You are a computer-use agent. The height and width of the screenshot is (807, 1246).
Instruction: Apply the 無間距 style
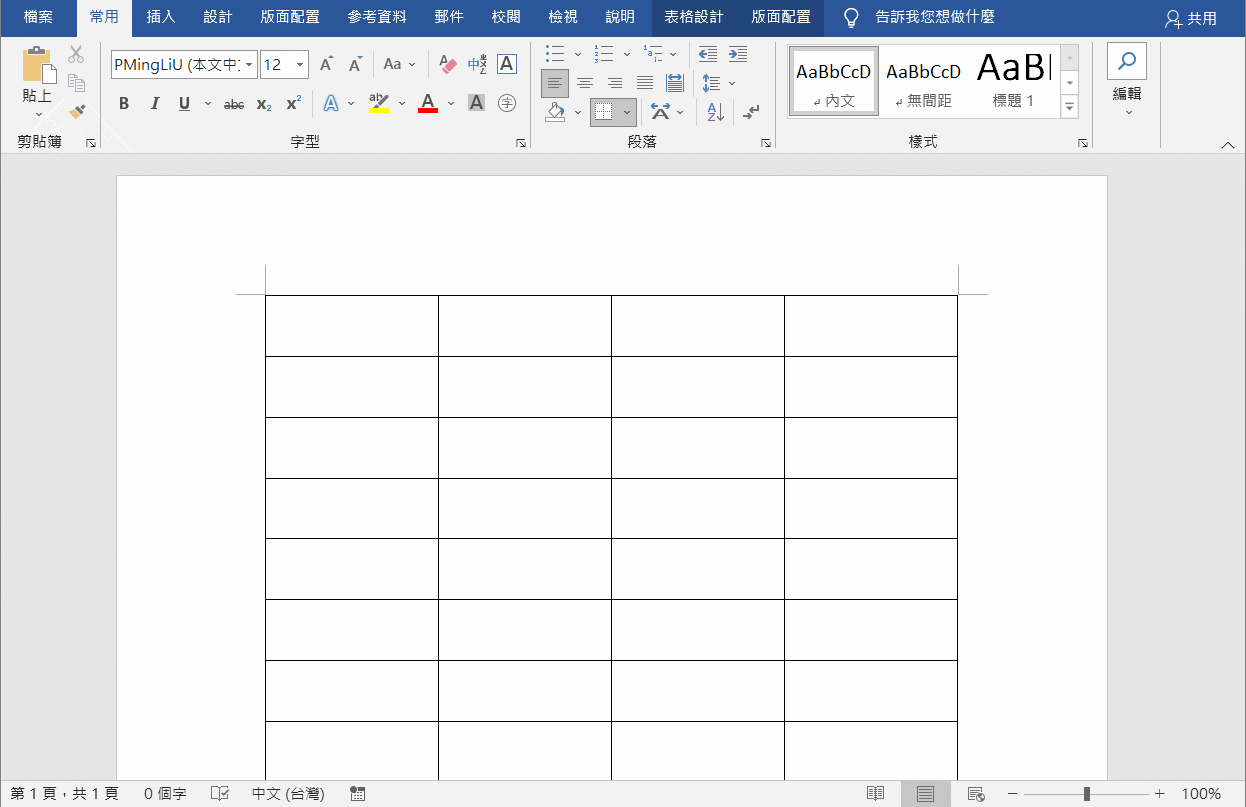click(x=923, y=80)
